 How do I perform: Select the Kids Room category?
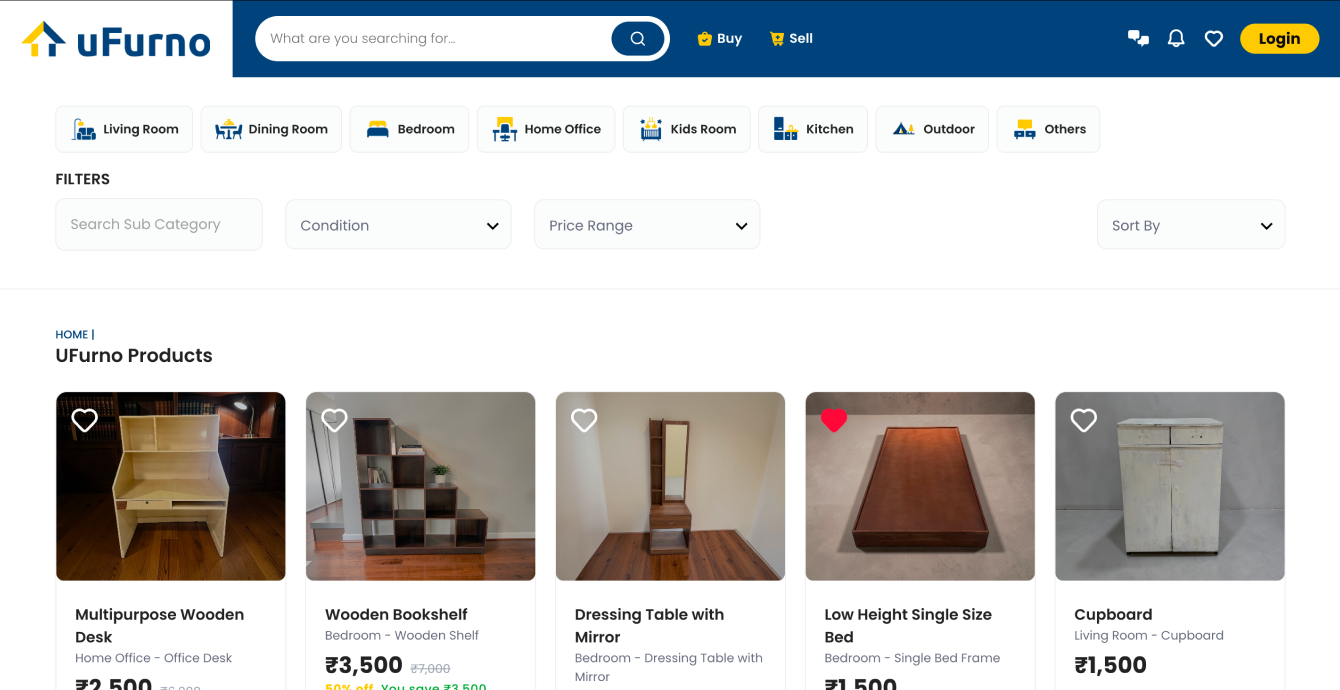pos(686,129)
